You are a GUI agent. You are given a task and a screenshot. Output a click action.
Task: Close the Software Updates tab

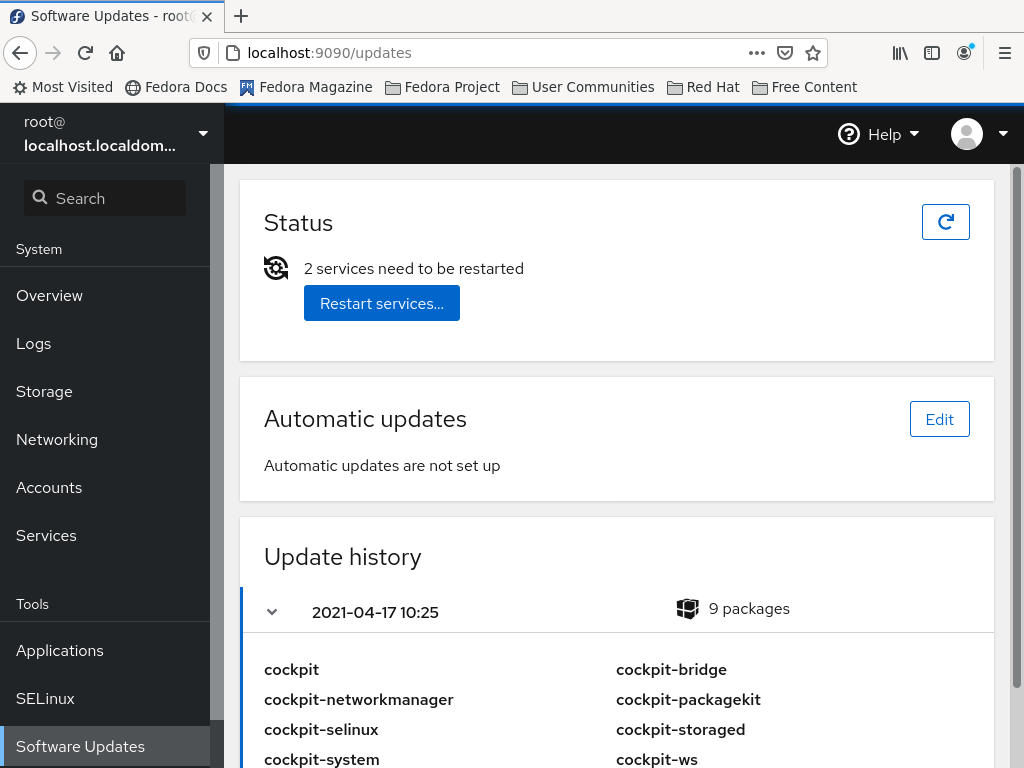(x=207, y=17)
